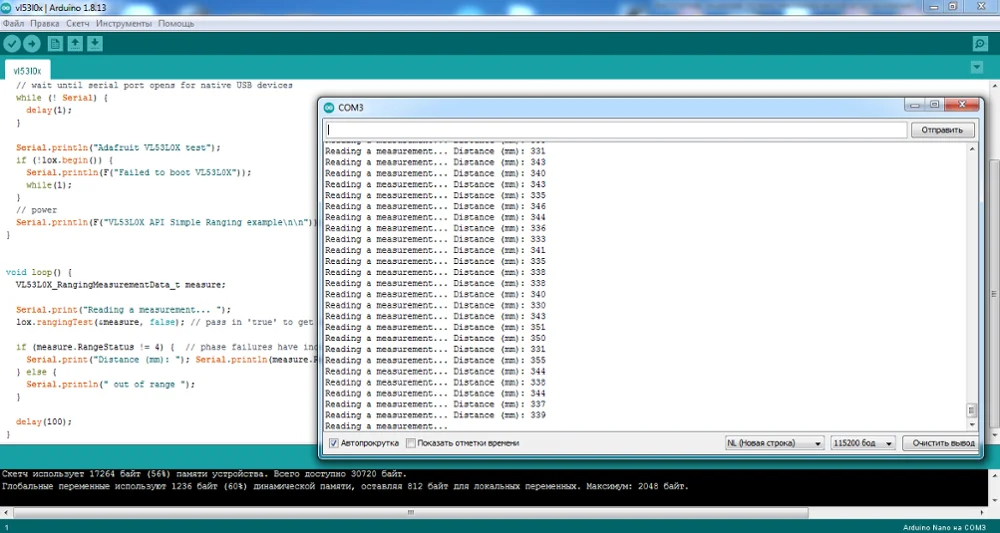The height and width of the screenshot is (533, 1000).
Task: Open the Файл menu
Action: point(13,24)
